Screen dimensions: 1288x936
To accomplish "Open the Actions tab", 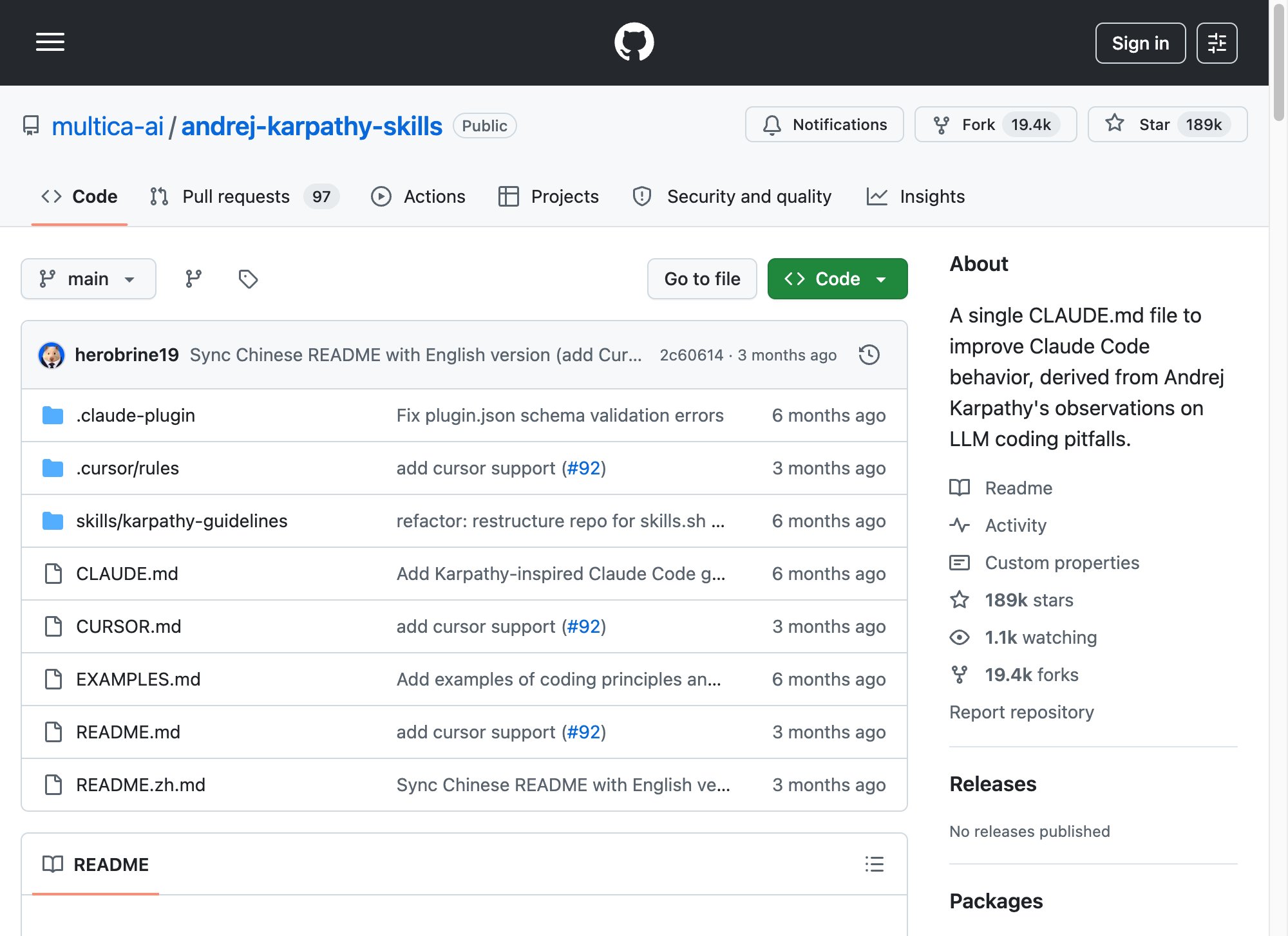I will 418,196.
